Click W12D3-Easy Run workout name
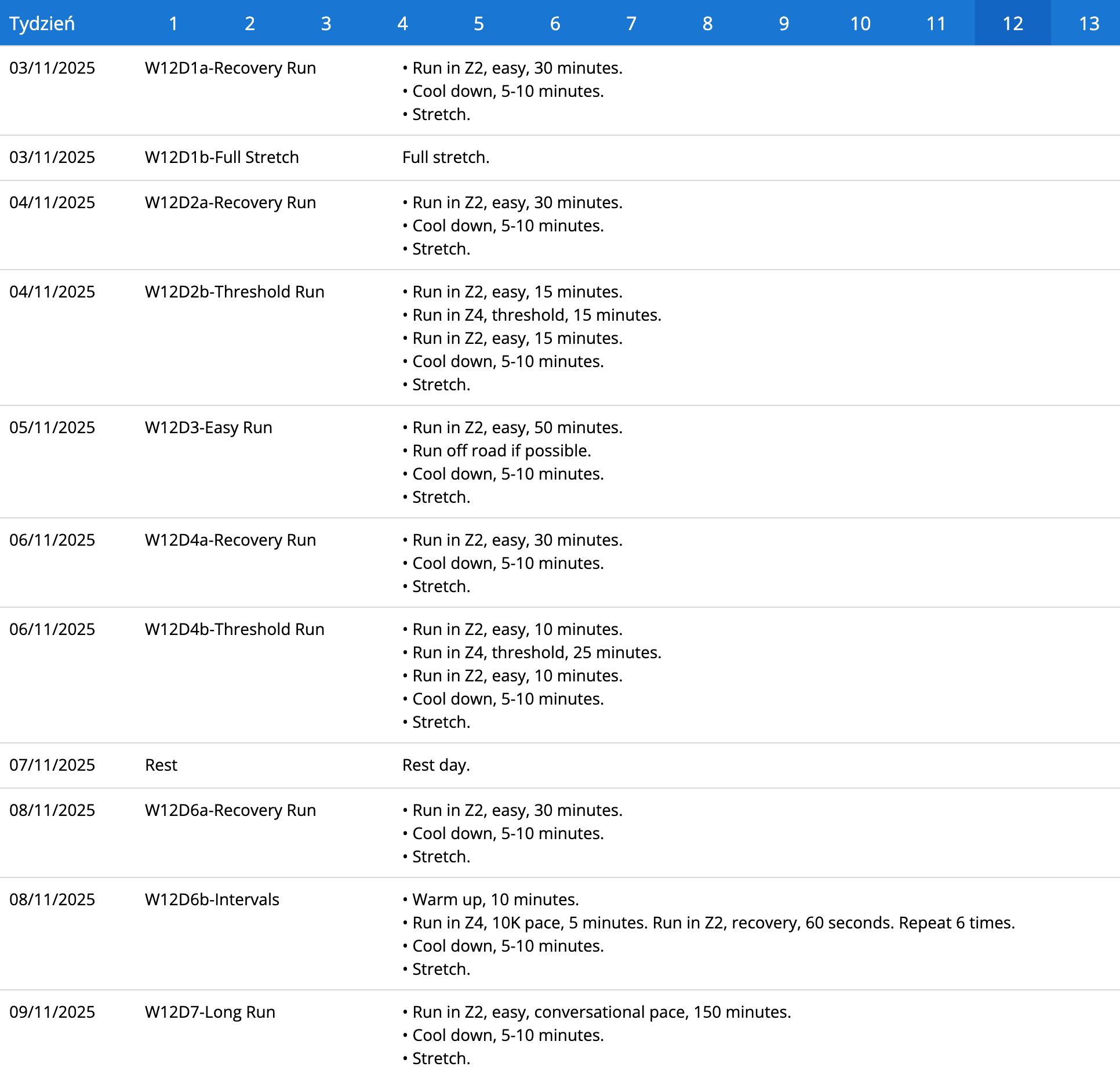This screenshot has width=1120, height=1074. pos(208,427)
